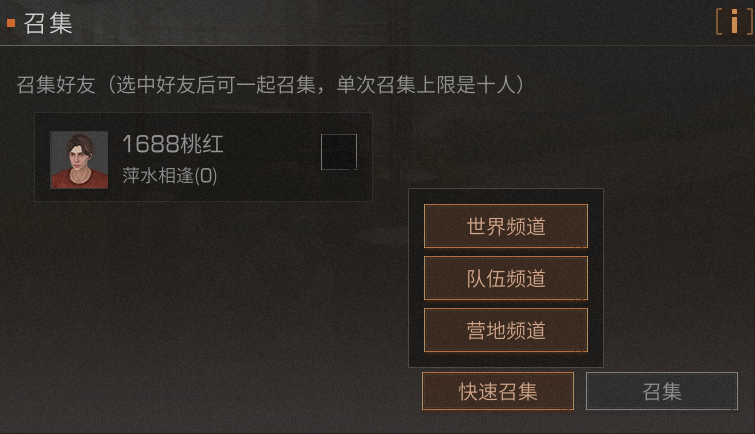The width and height of the screenshot is (755, 434).
Task: Click the right bracket of the info icon
Action: (x=750, y=22)
